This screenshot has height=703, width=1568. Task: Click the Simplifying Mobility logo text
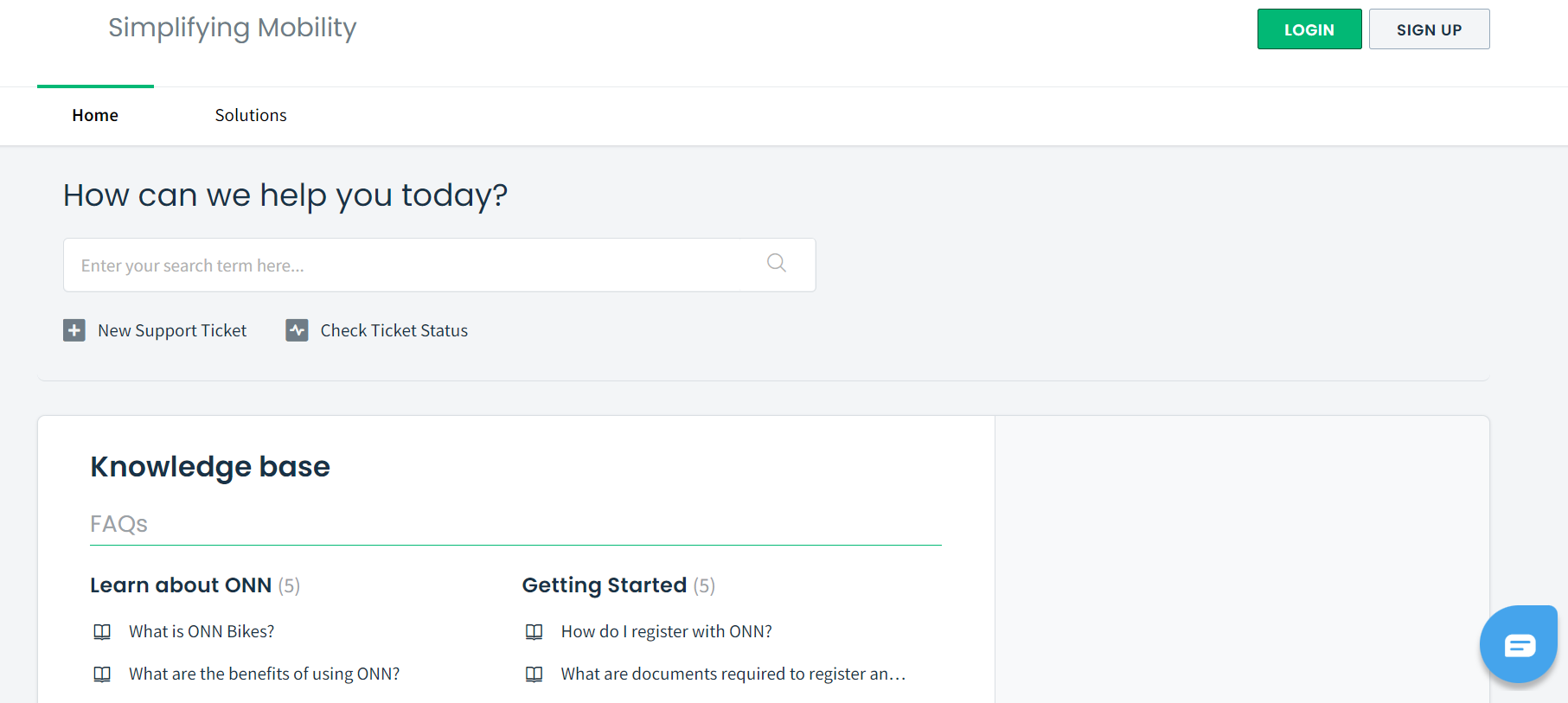232,28
